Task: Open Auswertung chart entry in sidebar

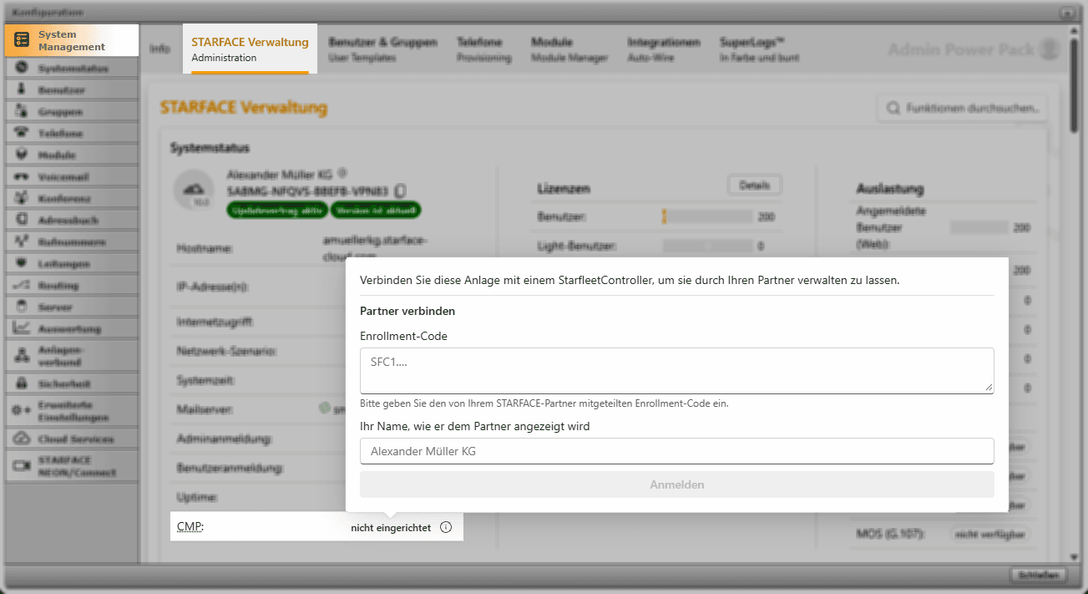Action: click(x=71, y=328)
